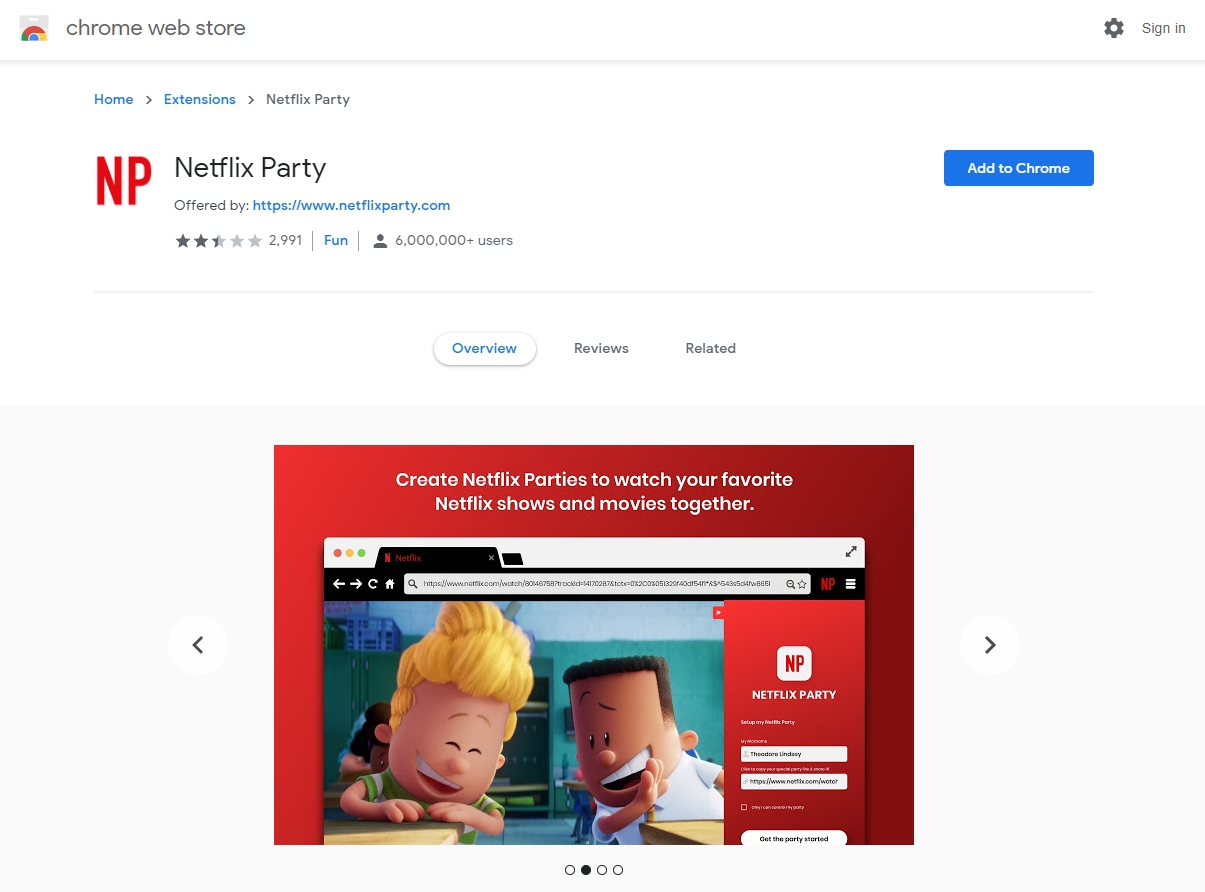Switch to the Related tab
Viewport: 1205px width, 892px height.
pyautogui.click(x=710, y=348)
